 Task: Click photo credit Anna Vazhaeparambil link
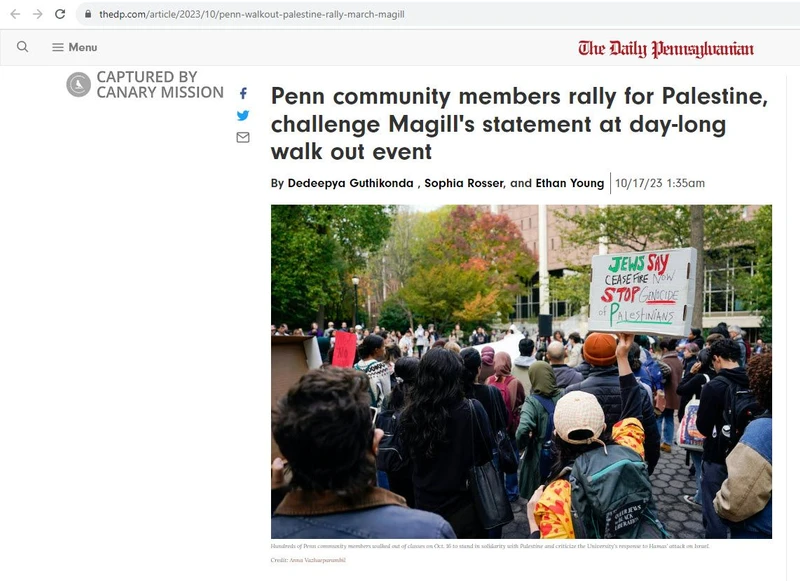(x=317, y=560)
